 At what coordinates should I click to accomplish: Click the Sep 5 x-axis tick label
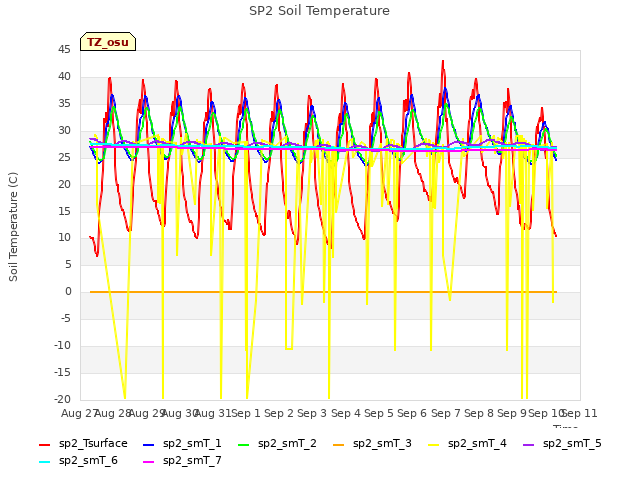tap(379, 413)
